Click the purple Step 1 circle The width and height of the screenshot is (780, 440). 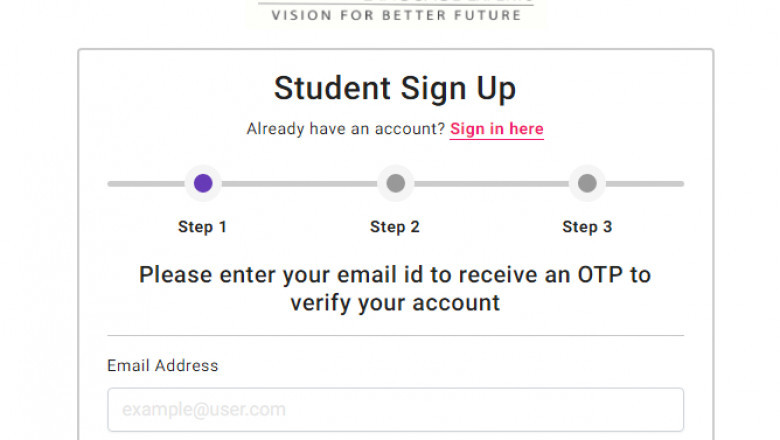pos(203,183)
